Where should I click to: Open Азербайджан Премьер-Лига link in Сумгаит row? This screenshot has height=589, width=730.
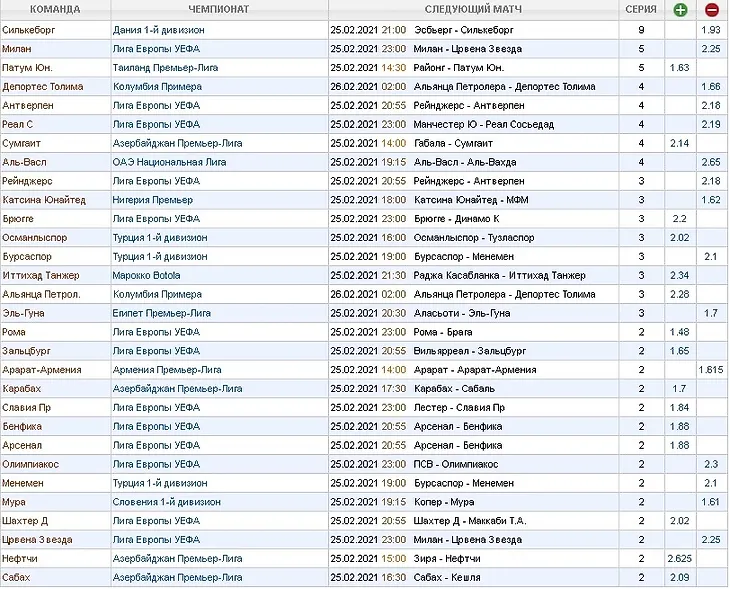(177, 143)
